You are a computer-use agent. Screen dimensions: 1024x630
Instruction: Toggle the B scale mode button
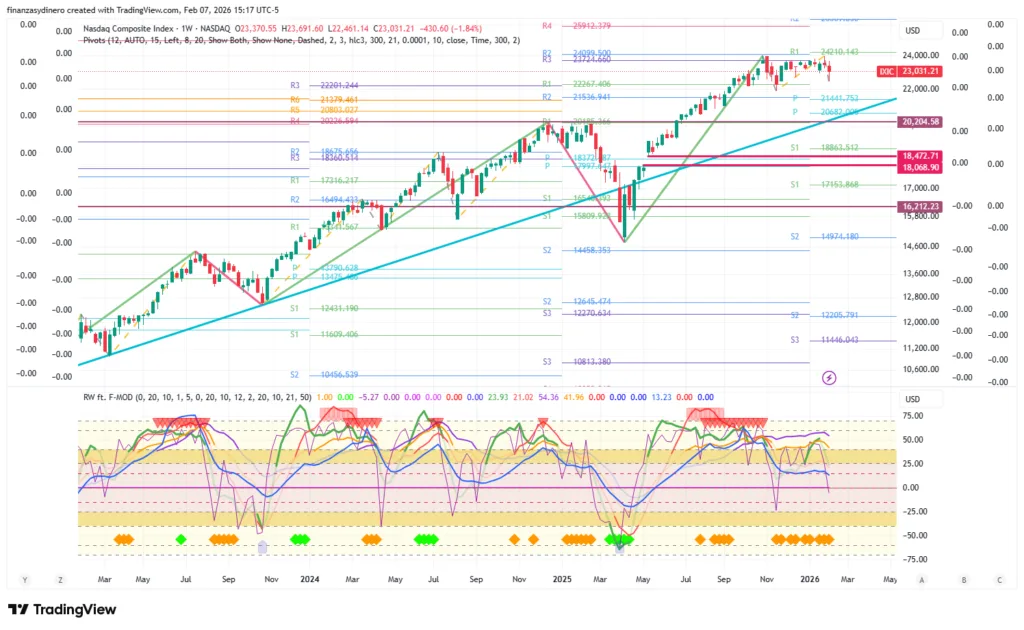[x=963, y=579]
